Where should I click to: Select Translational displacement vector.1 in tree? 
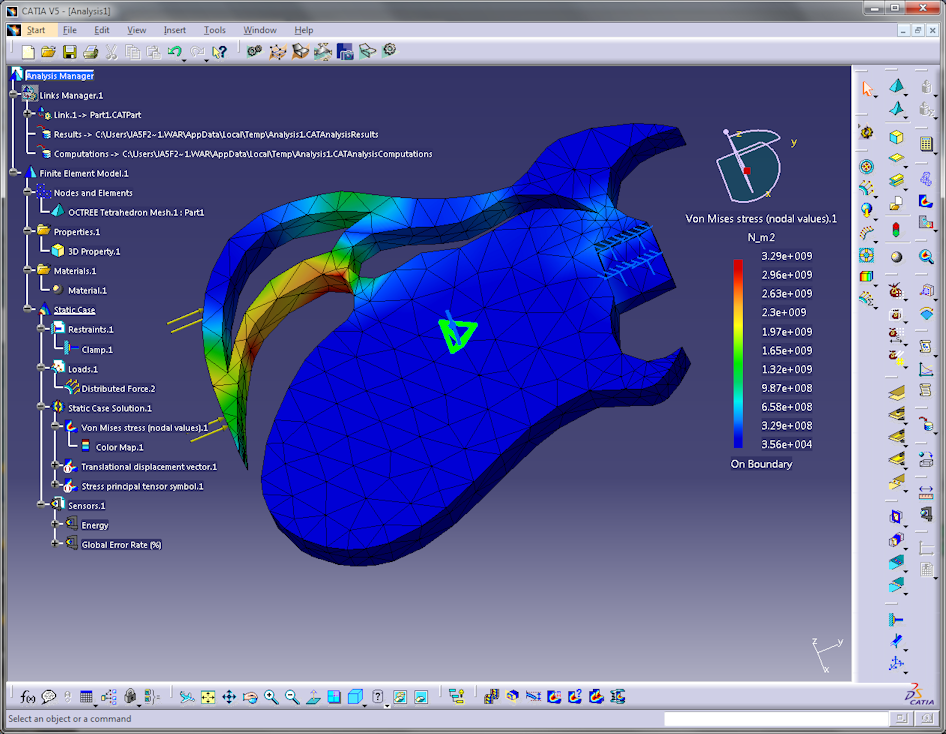coord(148,466)
